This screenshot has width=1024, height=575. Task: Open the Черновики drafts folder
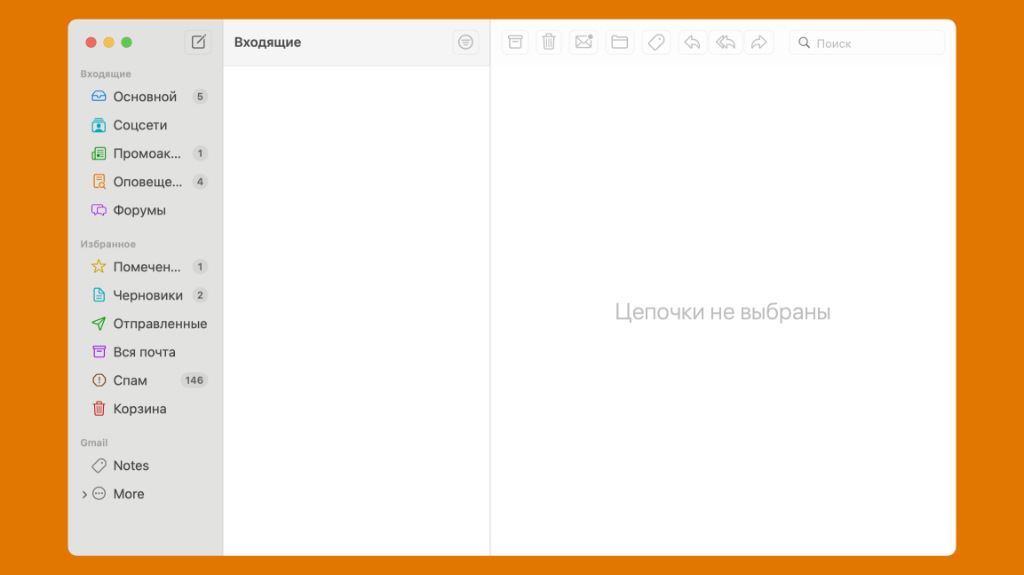coord(147,295)
